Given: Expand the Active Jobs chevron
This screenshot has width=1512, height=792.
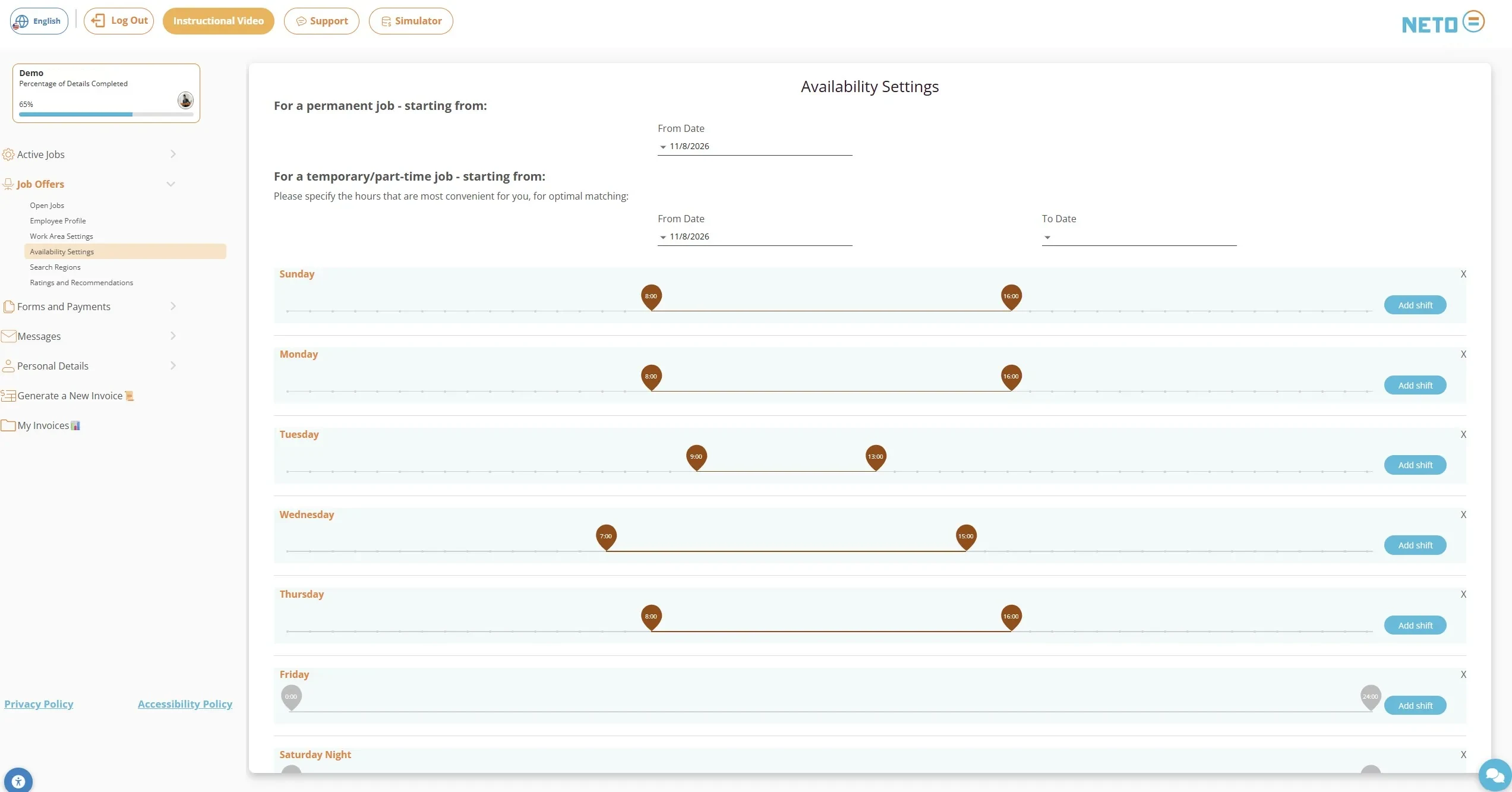Looking at the screenshot, I should (173, 154).
